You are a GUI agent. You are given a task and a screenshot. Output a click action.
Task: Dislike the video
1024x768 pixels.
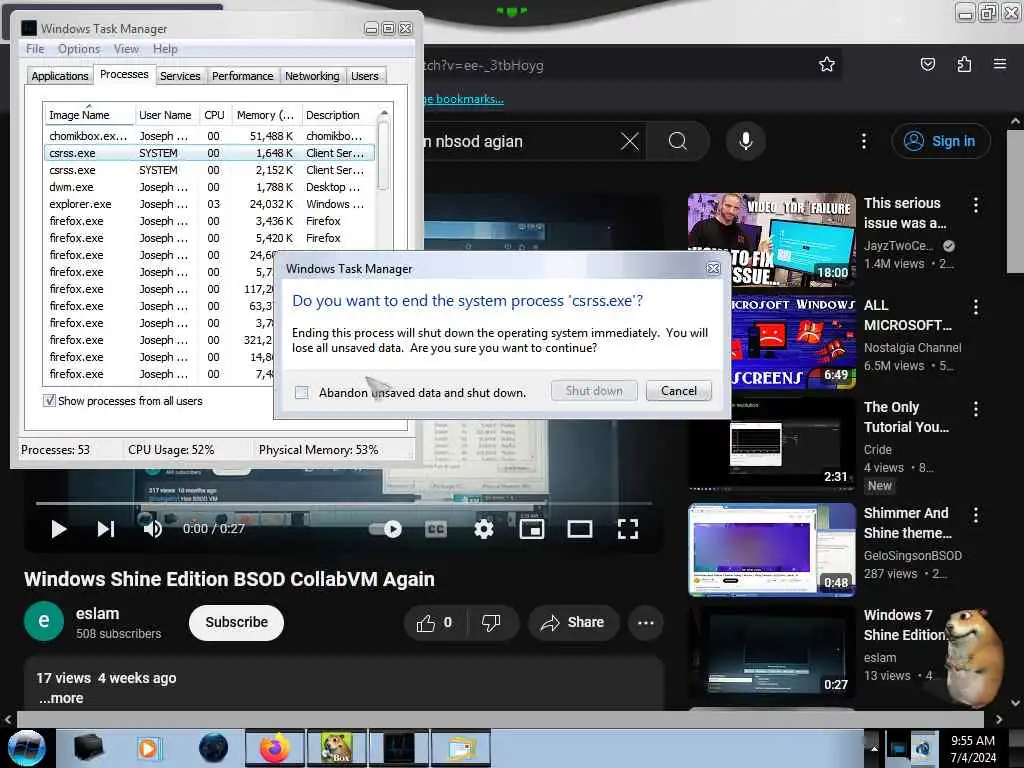click(x=492, y=622)
